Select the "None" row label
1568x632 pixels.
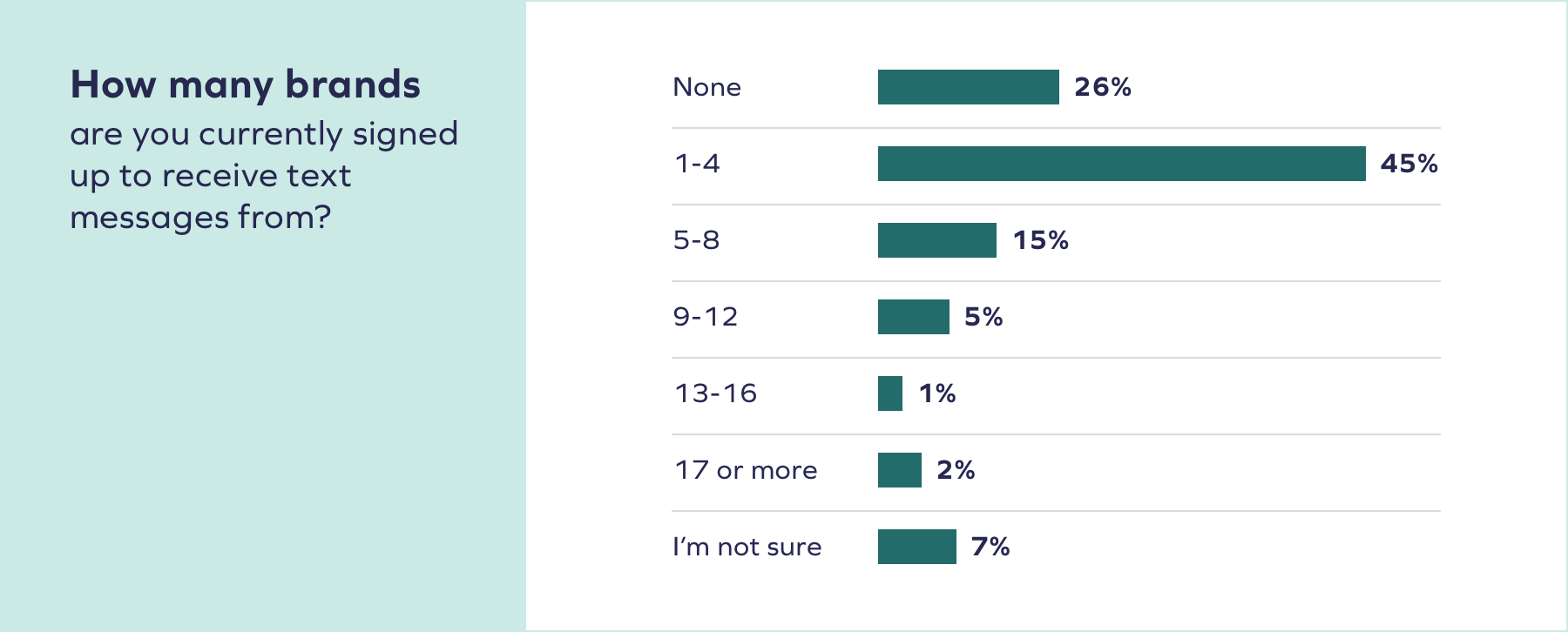point(706,87)
